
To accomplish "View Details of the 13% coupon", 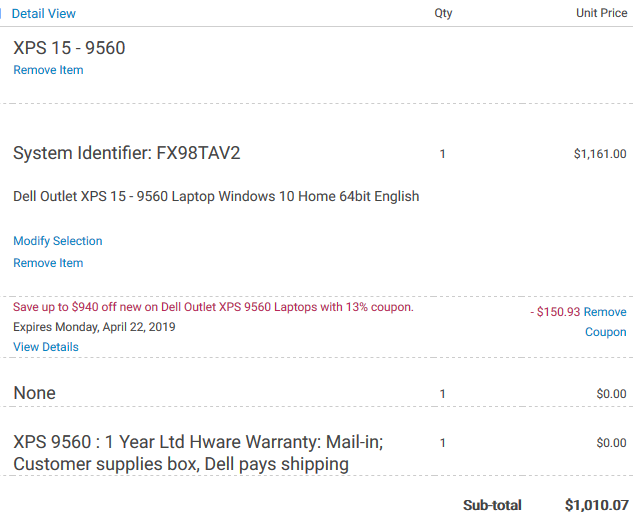I will click(46, 347).
